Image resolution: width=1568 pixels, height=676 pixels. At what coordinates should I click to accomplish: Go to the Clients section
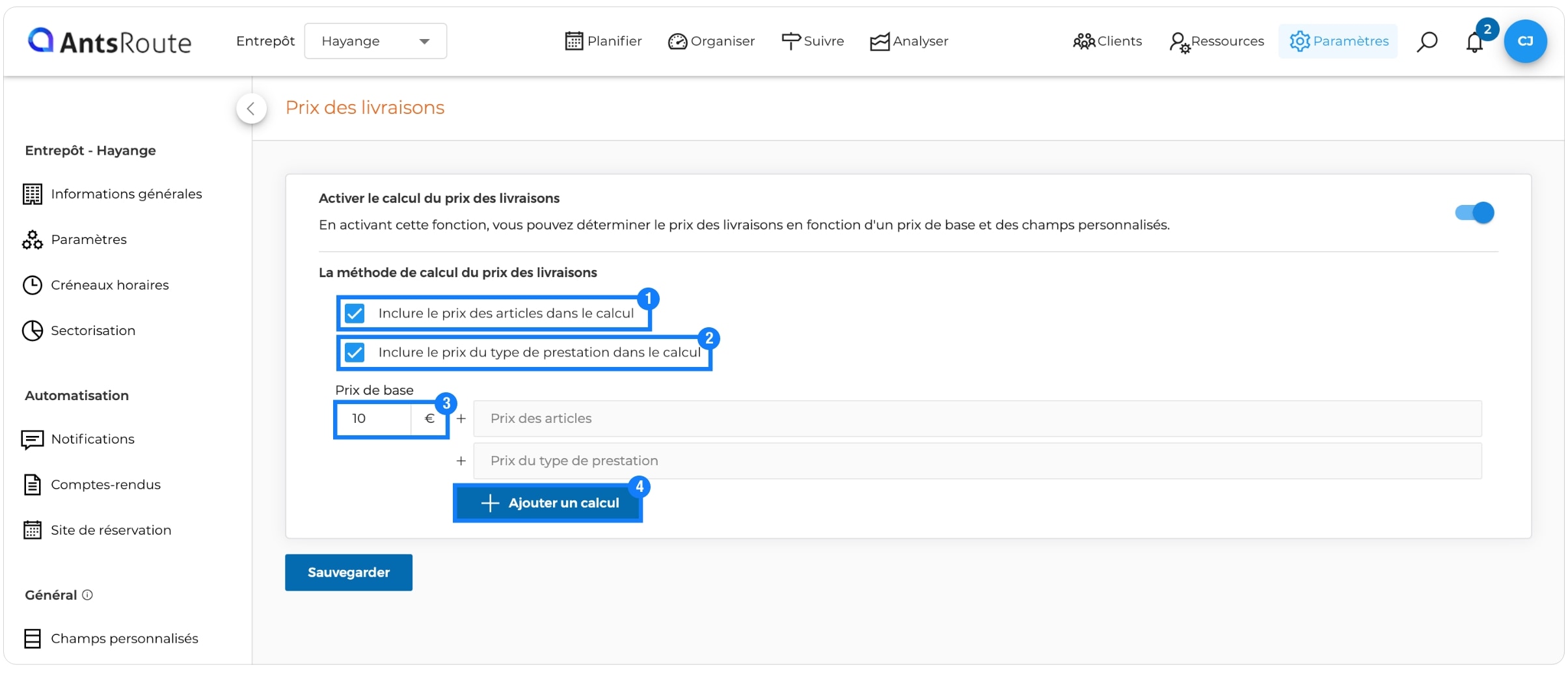1107,41
